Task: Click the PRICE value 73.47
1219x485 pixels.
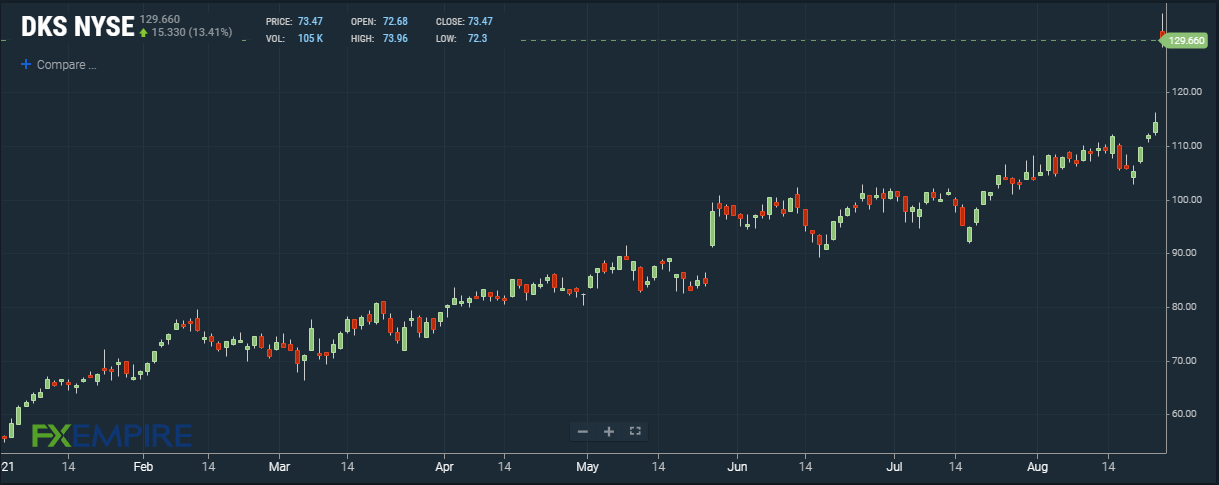Action: tap(309, 21)
